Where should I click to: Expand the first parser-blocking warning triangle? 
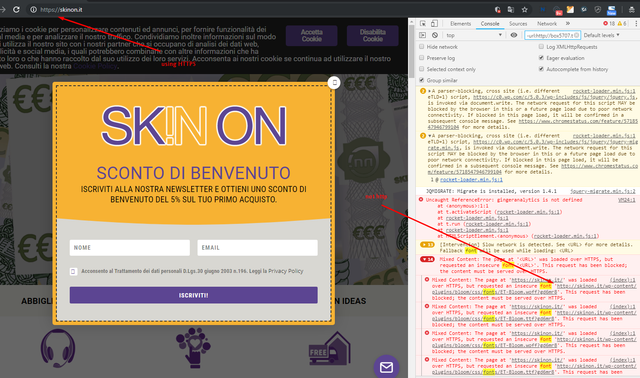pos(429,91)
